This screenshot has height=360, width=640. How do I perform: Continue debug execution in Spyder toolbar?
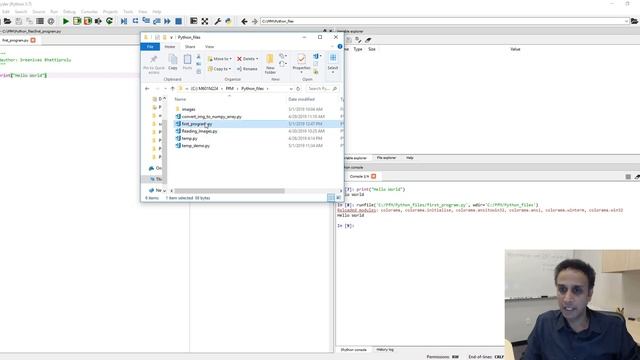point(167,21)
